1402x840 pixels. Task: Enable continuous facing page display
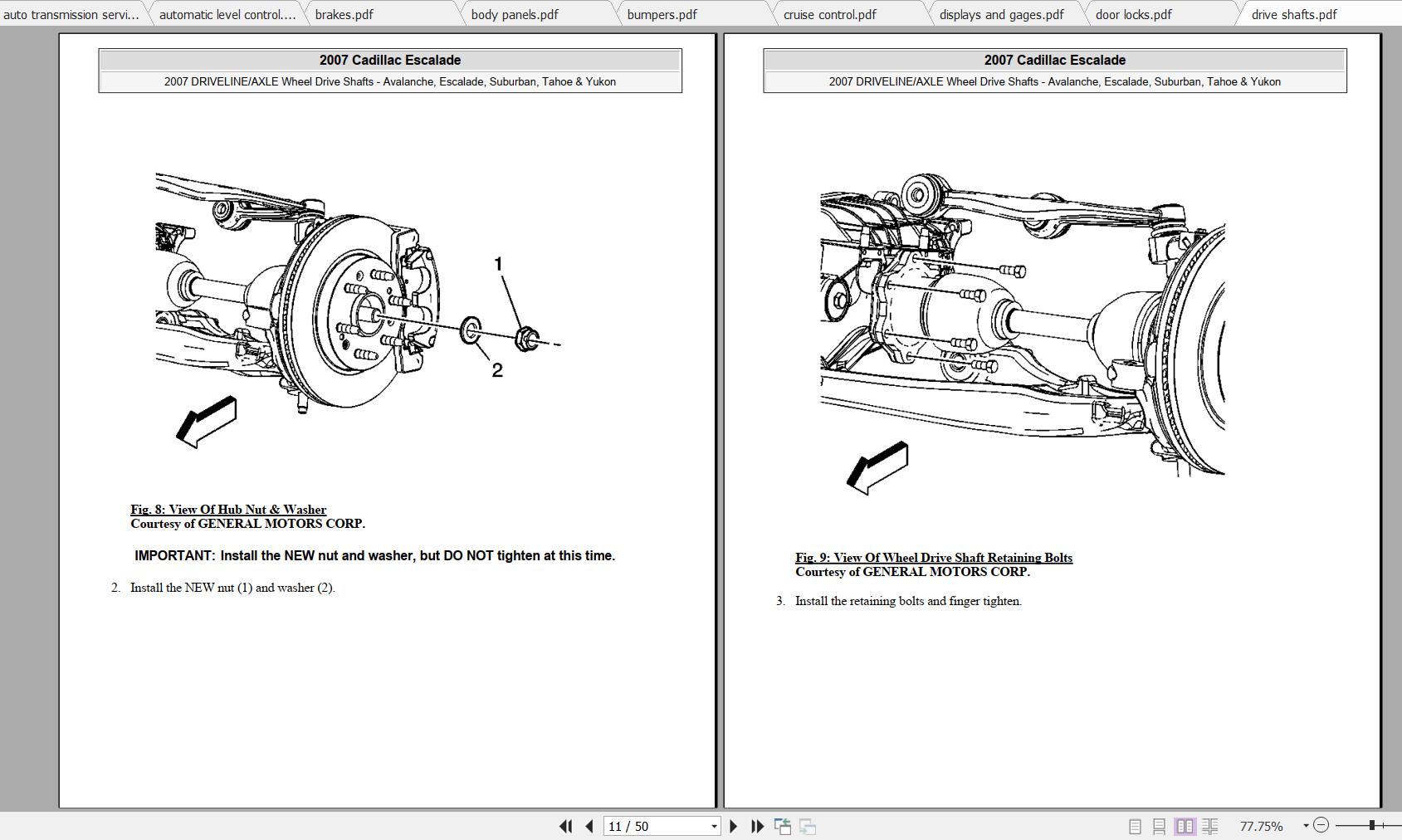tap(1209, 826)
